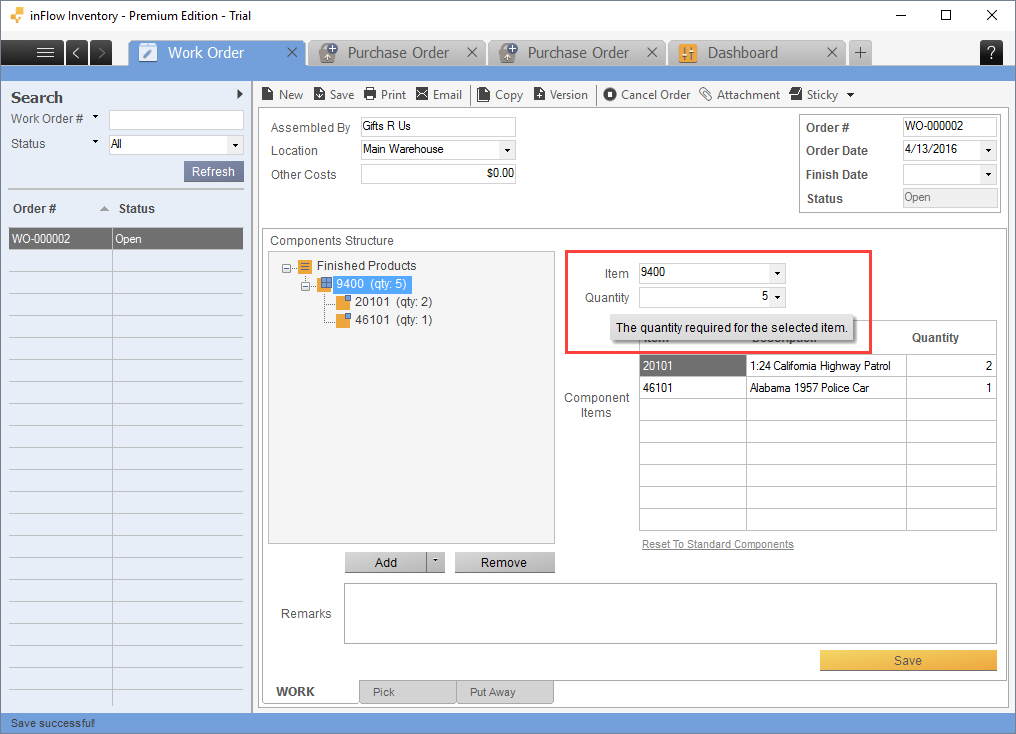The height and width of the screenshot is (734, 1016).
Task: Open Attachment paperclip option
Action: [739, 95]
